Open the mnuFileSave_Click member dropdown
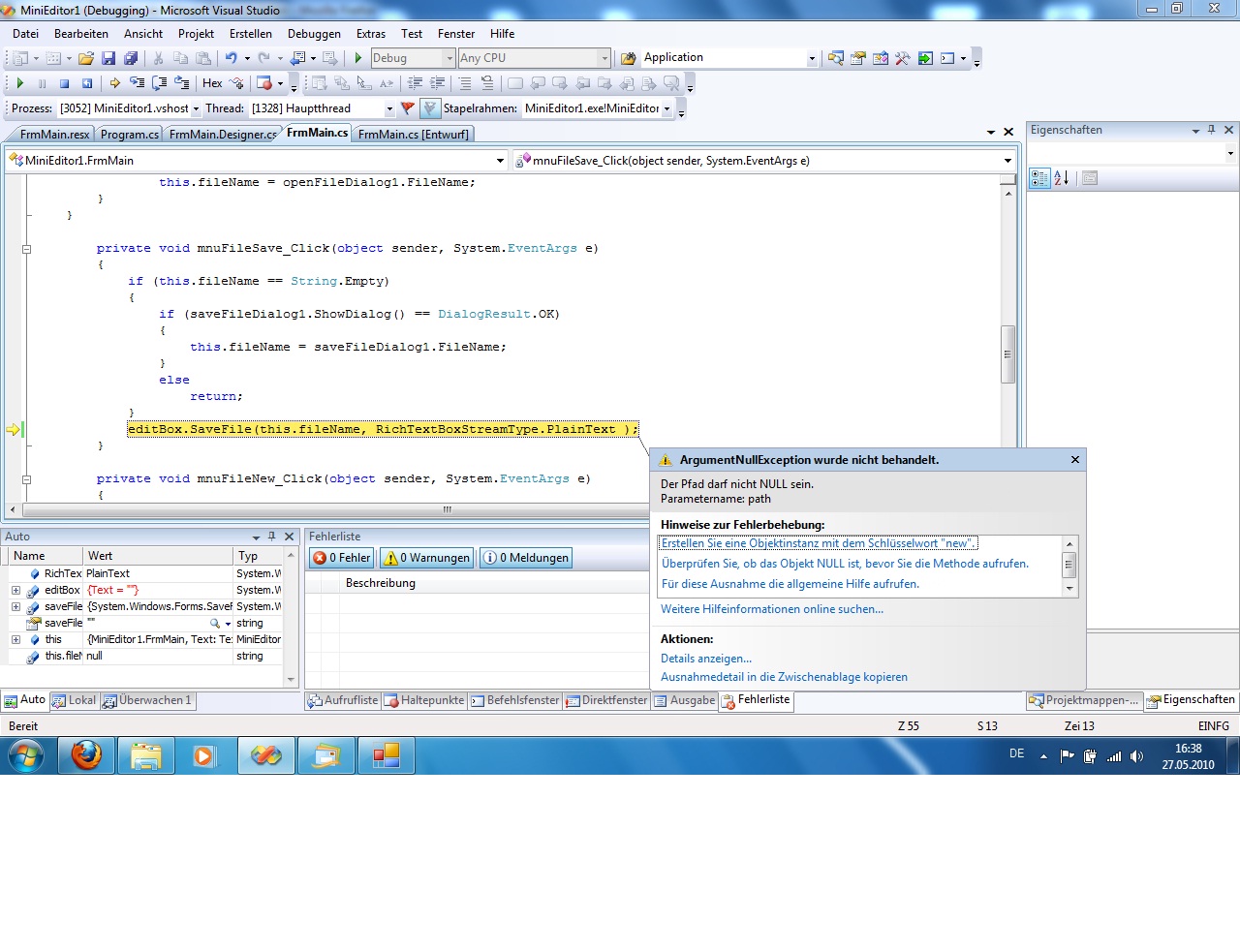 point(1007,161)
